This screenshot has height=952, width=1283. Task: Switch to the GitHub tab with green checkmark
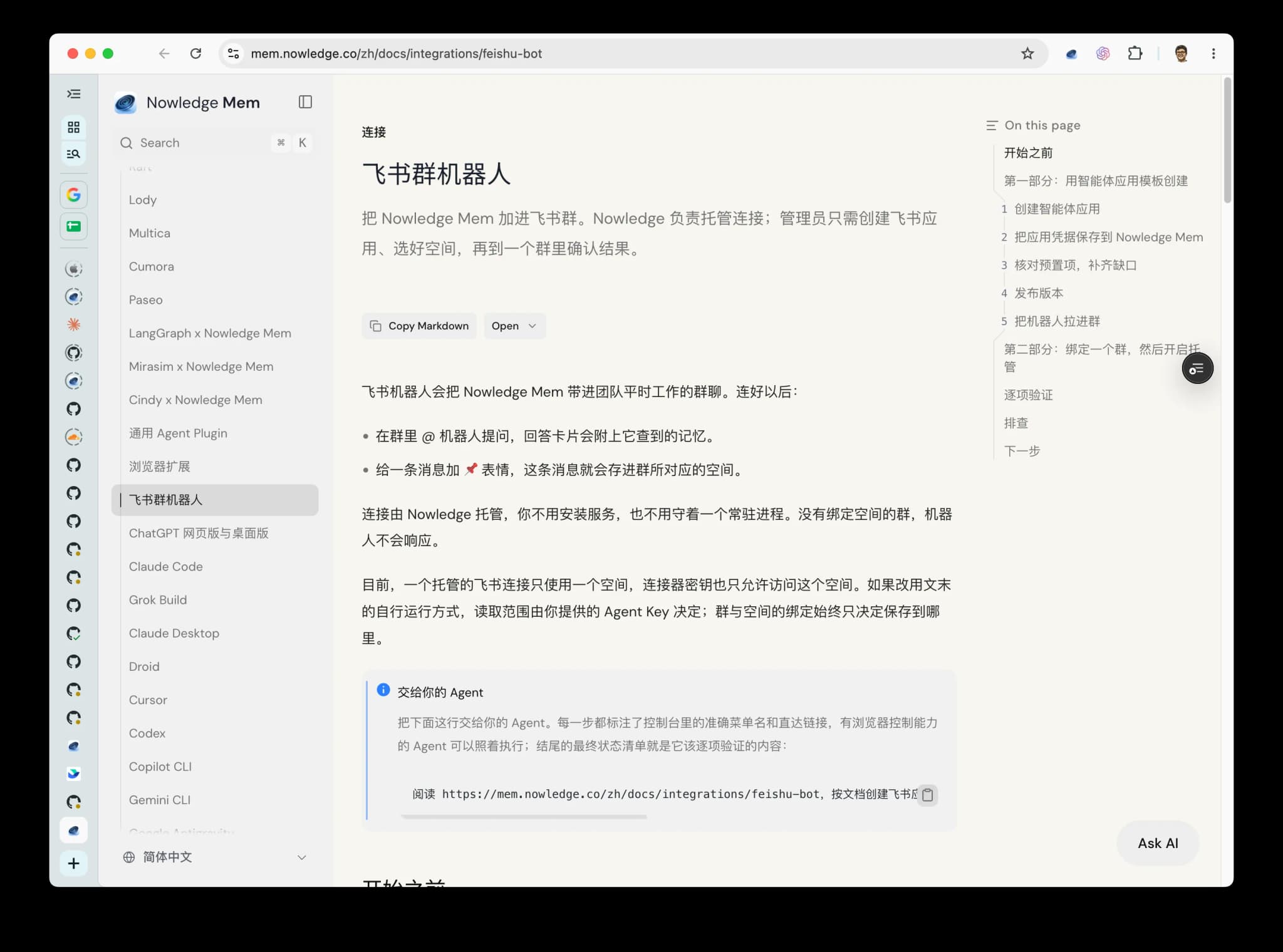(x=74, y=633)
